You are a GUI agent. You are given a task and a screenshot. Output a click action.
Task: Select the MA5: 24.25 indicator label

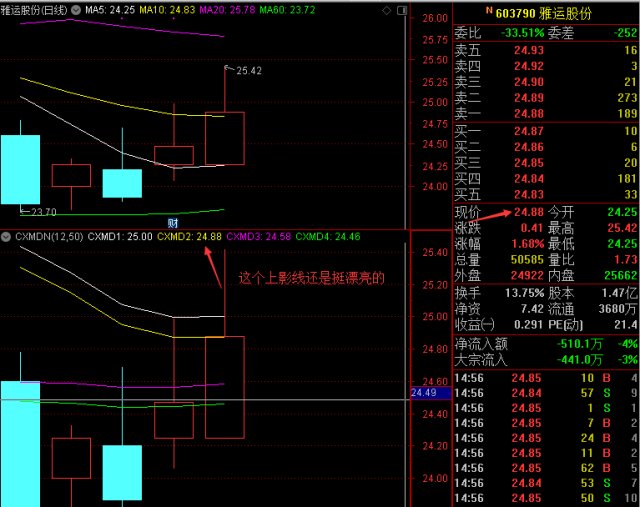(110, 10)
